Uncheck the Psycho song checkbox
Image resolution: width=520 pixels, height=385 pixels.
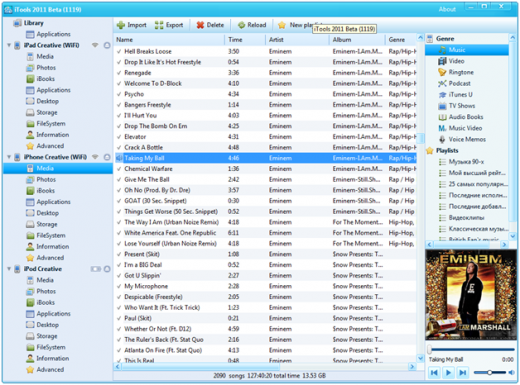(119, 94)
